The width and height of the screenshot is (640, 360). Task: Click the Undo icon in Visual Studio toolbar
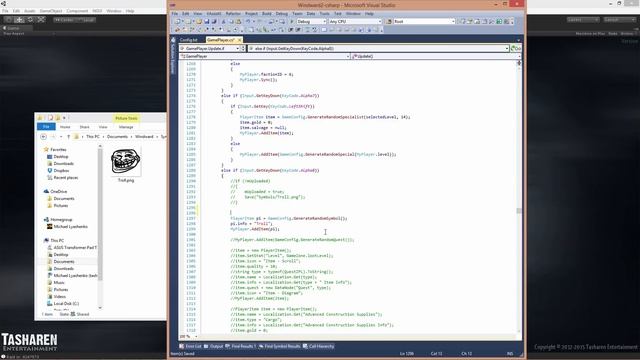point(248,21)
